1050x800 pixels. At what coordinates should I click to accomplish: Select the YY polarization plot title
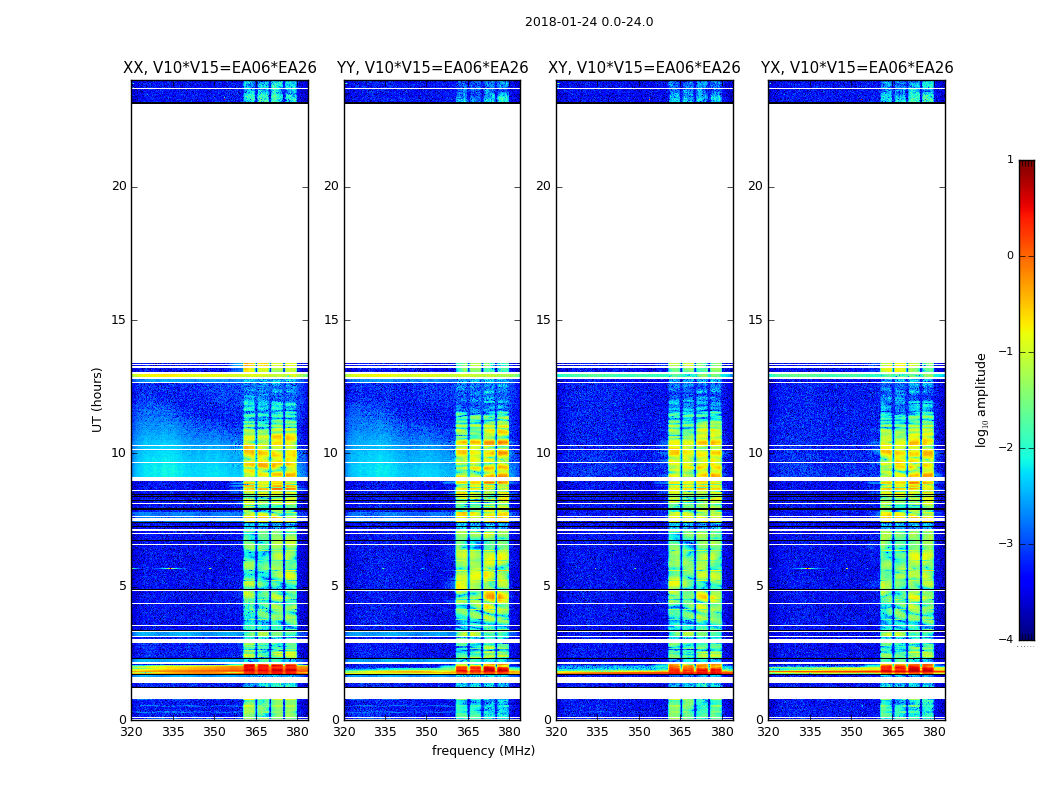(432, 68)
